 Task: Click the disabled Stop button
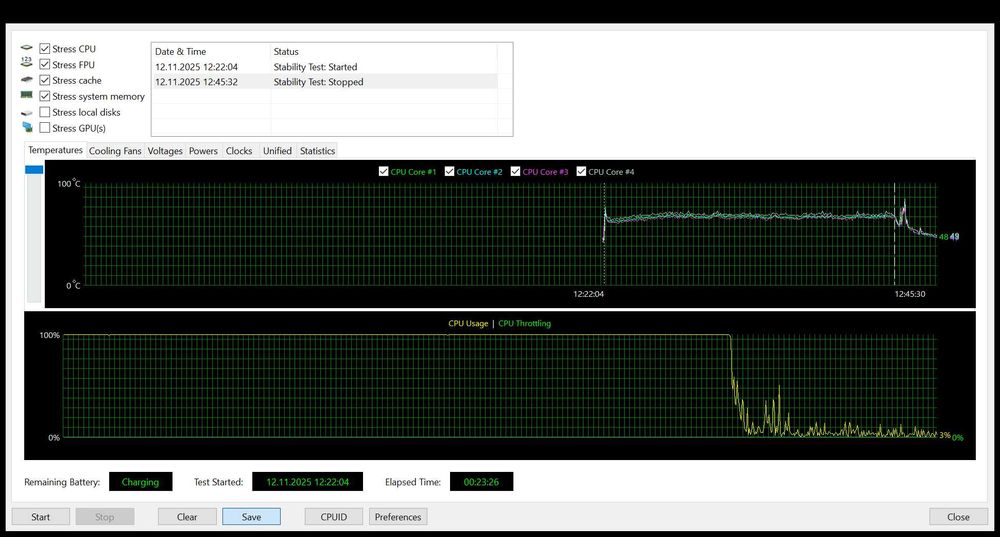pyautogui.click(x=105, y=517)
